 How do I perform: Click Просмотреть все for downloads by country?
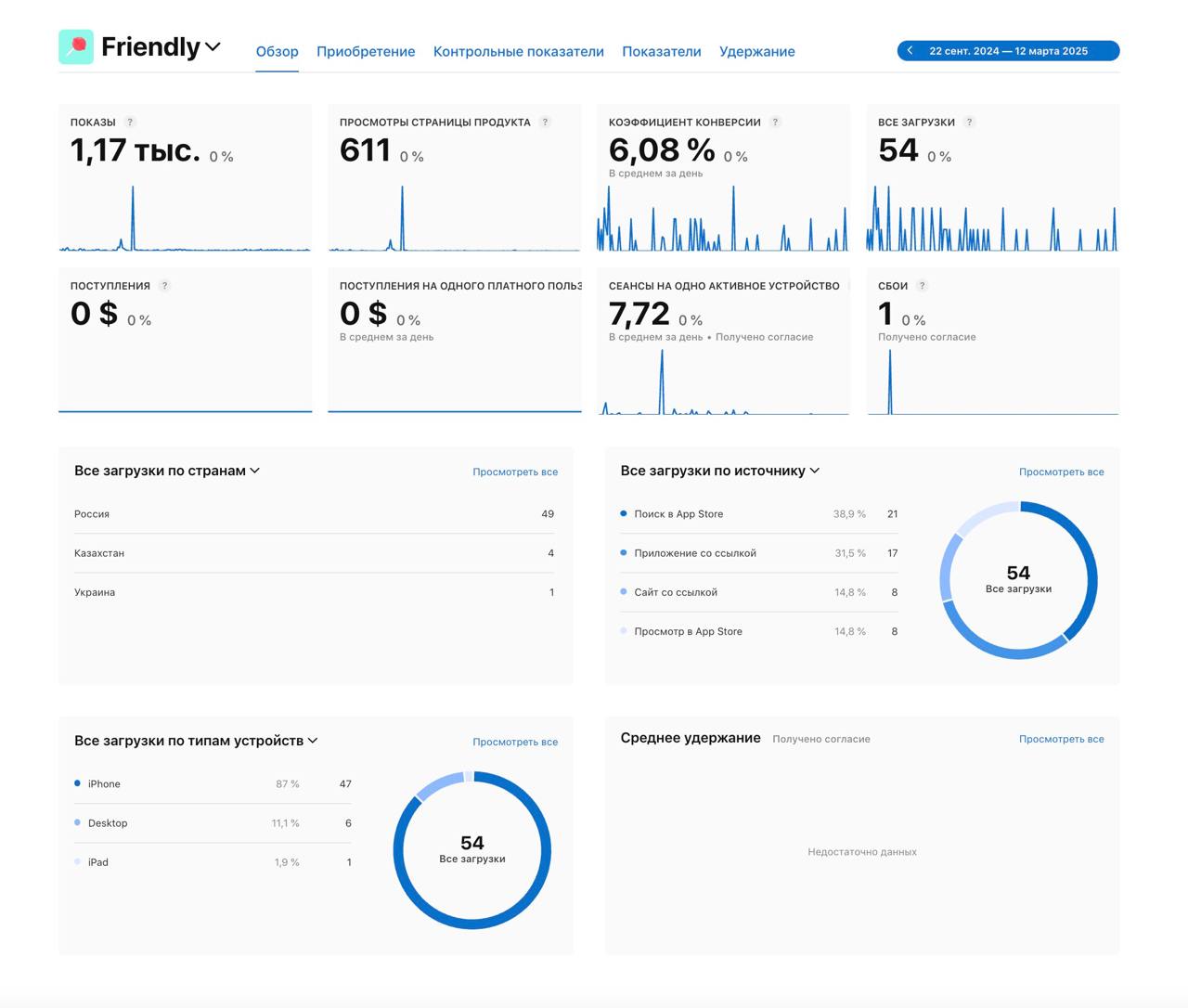tap(515, 472)
